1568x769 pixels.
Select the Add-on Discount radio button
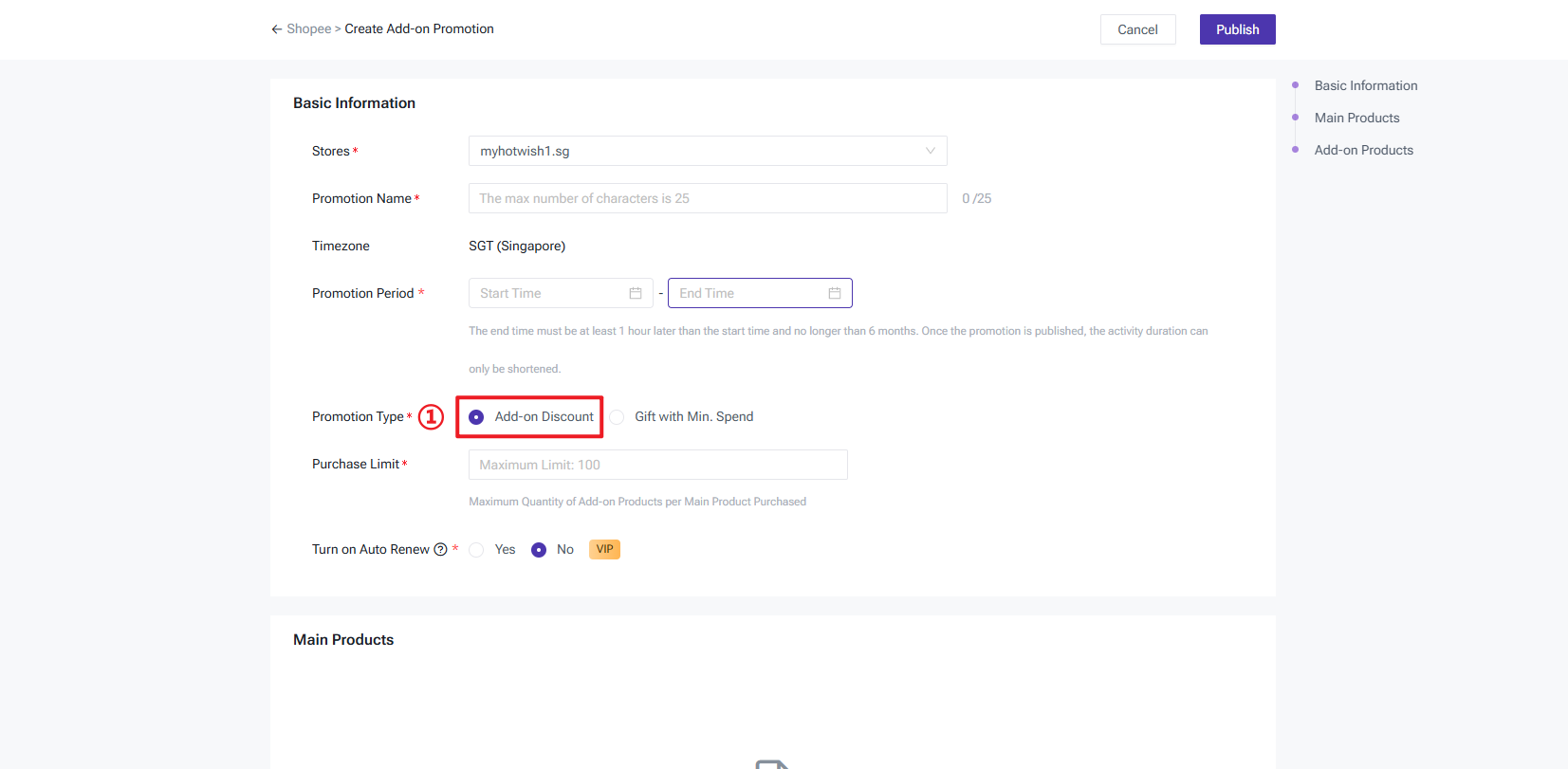(477, 417)
